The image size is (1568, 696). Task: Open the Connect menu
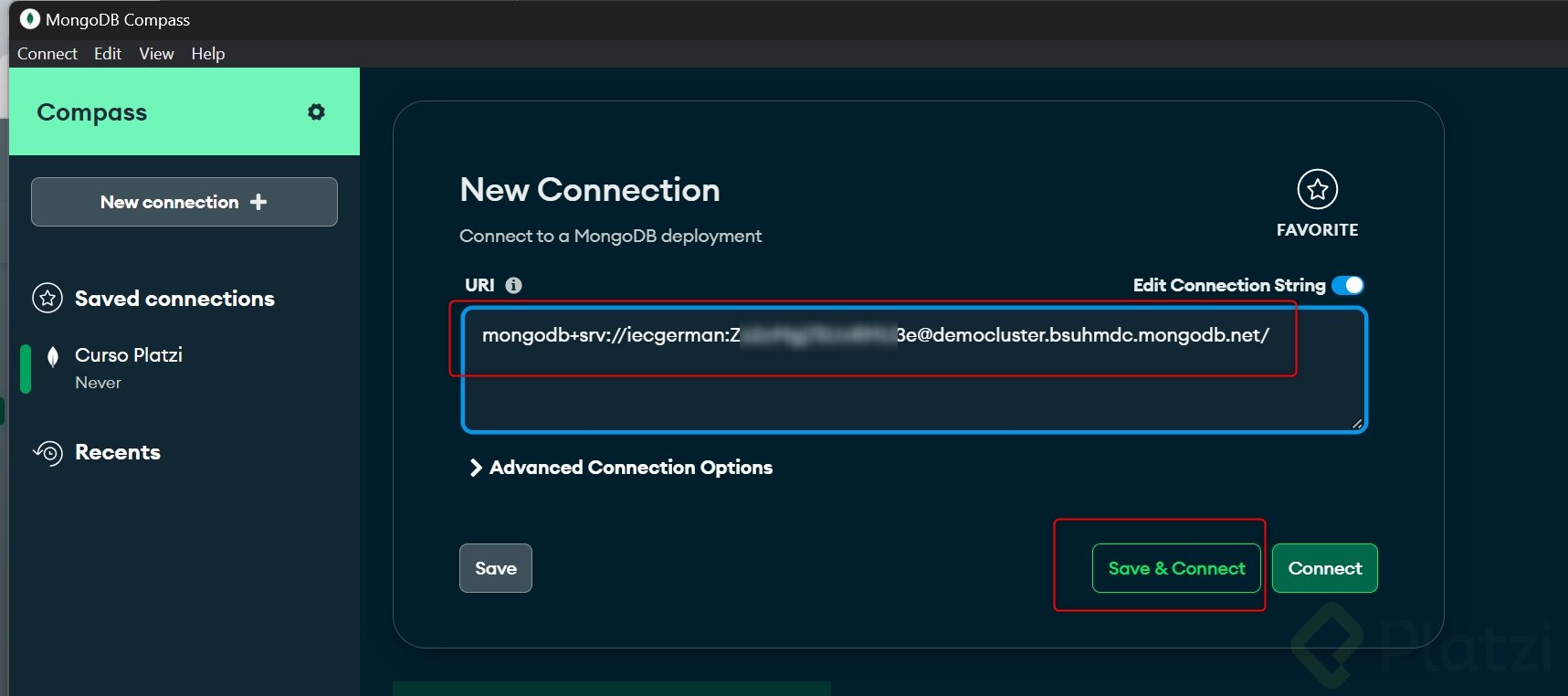pyautogui.click(x=47, y=54)
